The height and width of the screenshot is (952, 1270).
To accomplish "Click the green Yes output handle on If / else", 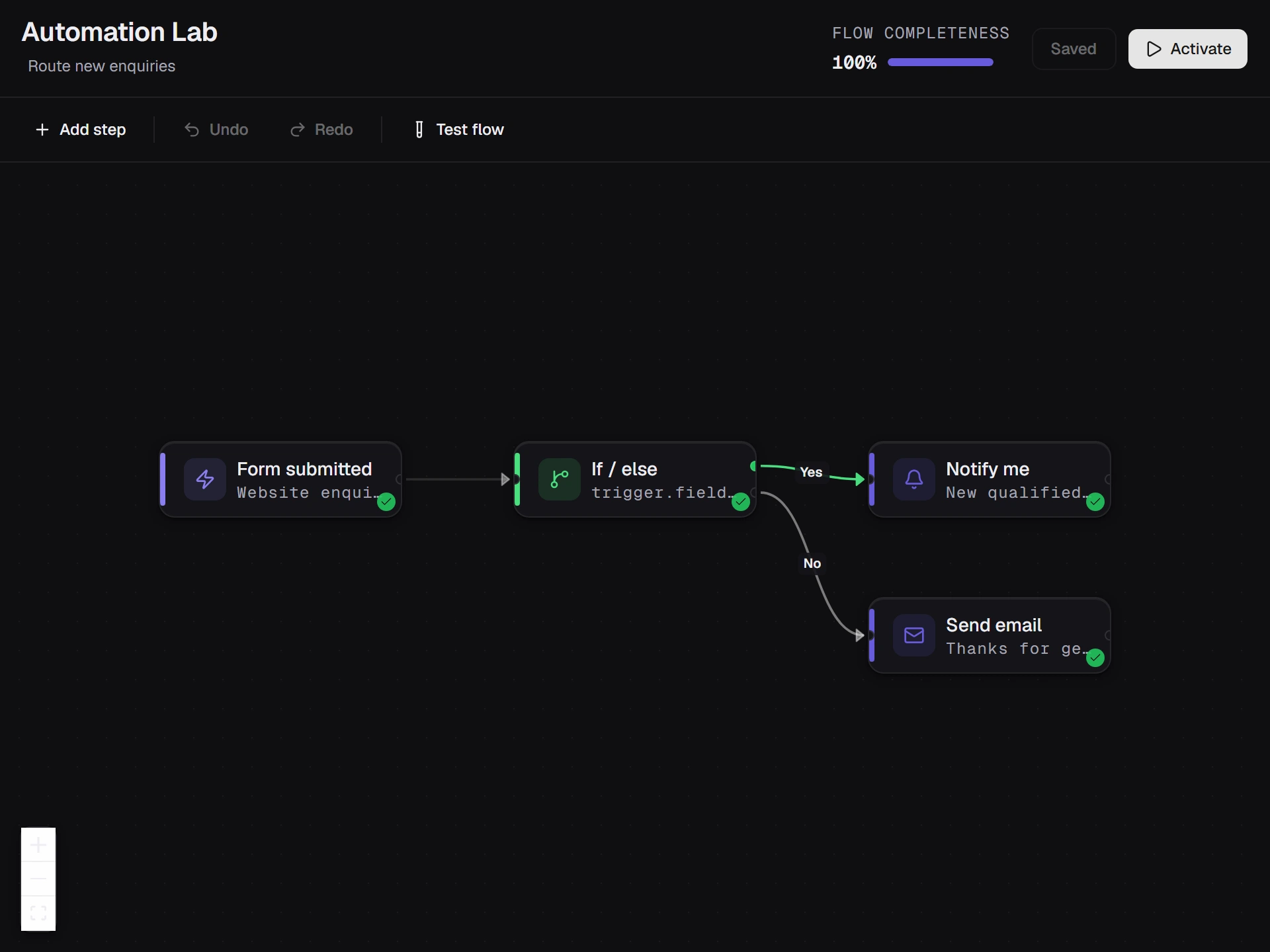I will (x=753, y=466).
